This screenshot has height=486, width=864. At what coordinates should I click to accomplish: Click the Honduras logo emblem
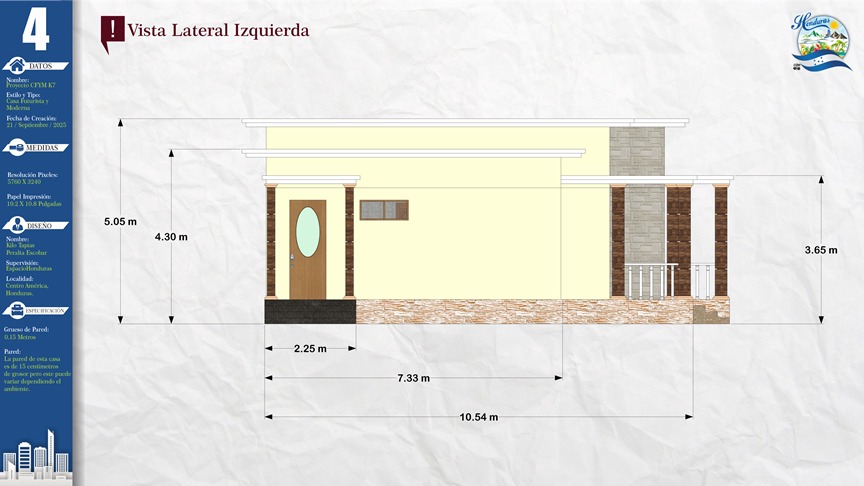pyautogui.click(x=821, y=42)
